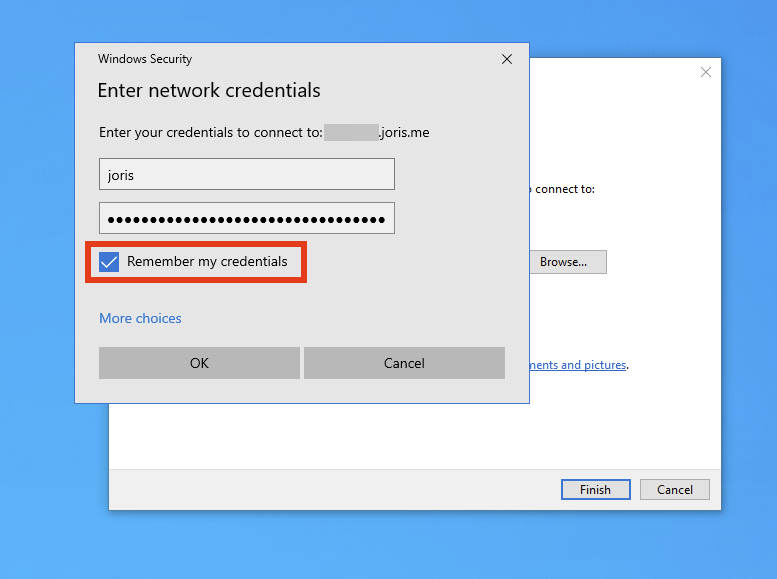Cancel the network credentials dialog

404,363
